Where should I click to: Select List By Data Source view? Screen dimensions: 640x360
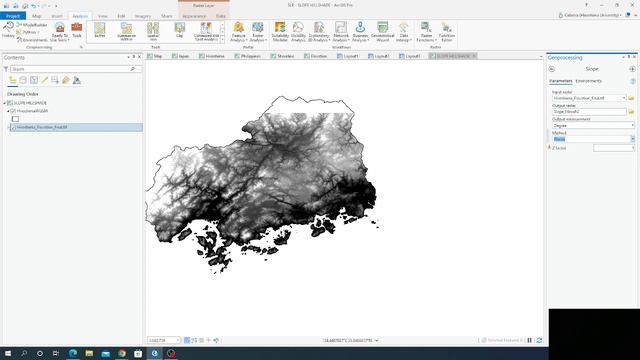(23, 80)
